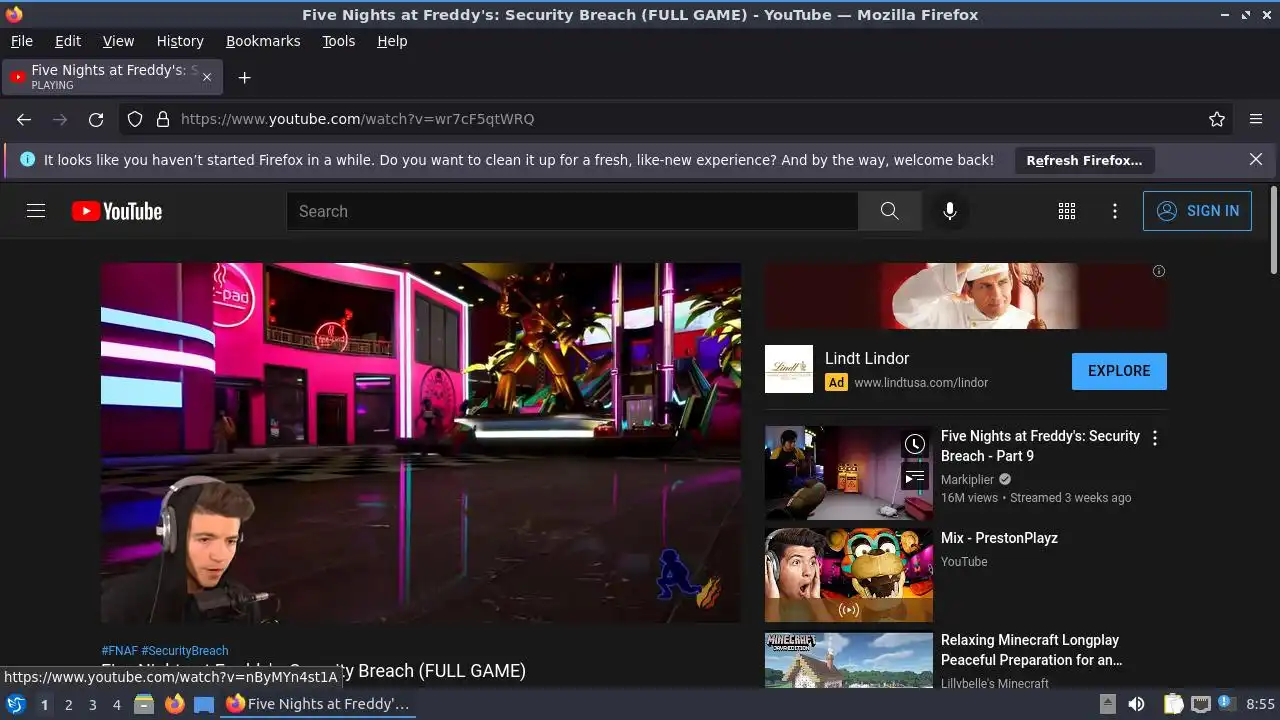The height and width of the screenshot is (720, 1280).
Task: Start voice search with microphone icon
Action: pos(950,211)
